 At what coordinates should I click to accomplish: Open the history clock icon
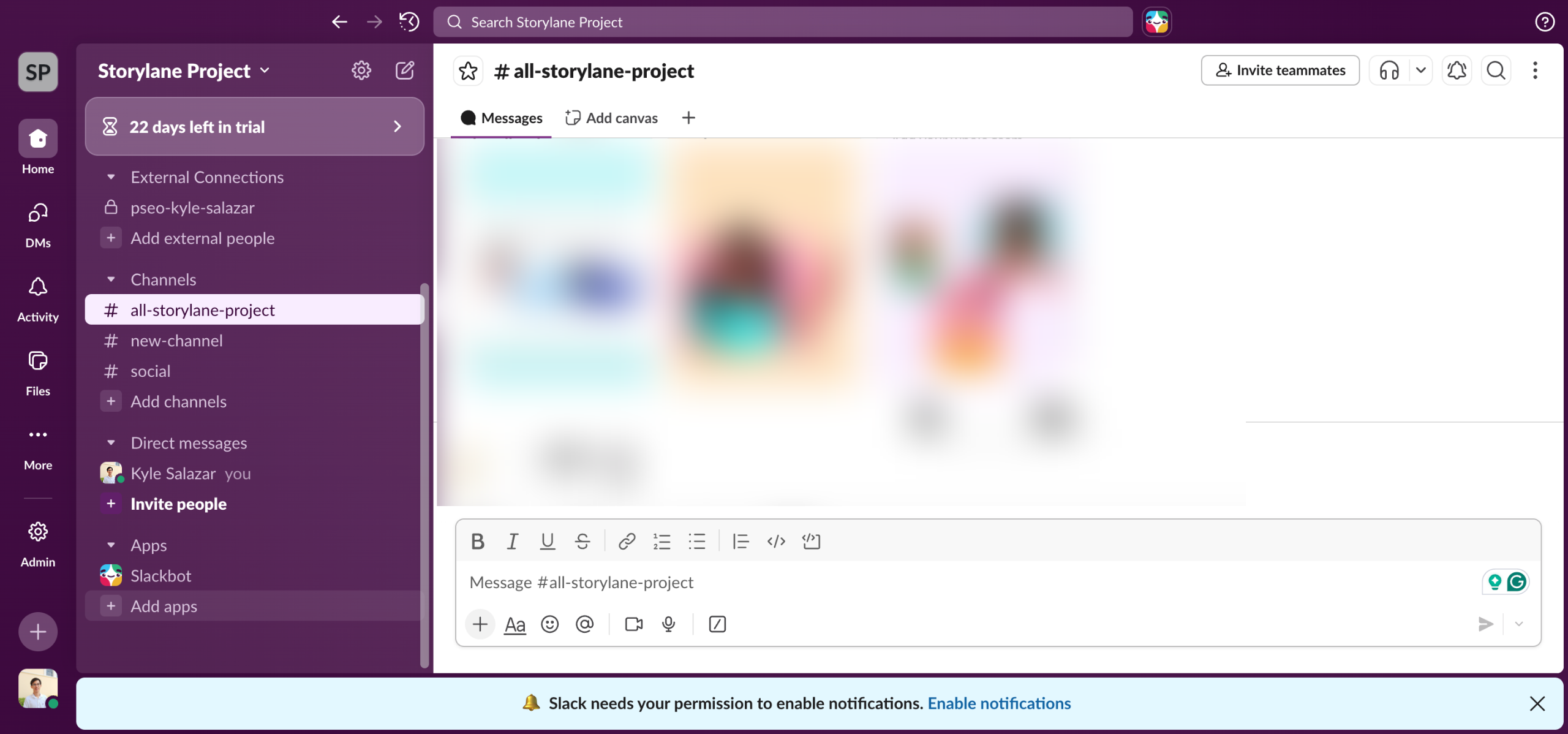[409, 22]
